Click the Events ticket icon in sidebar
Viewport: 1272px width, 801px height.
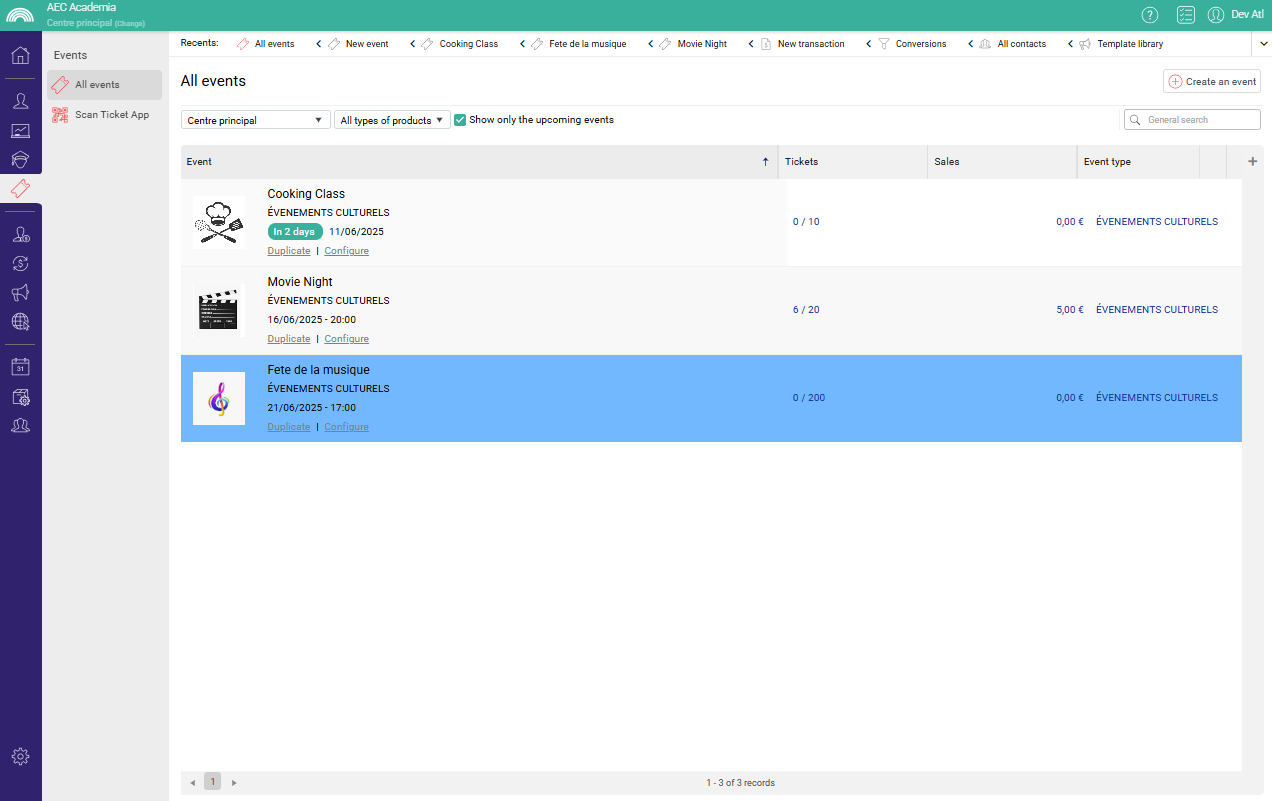[20, 188]
